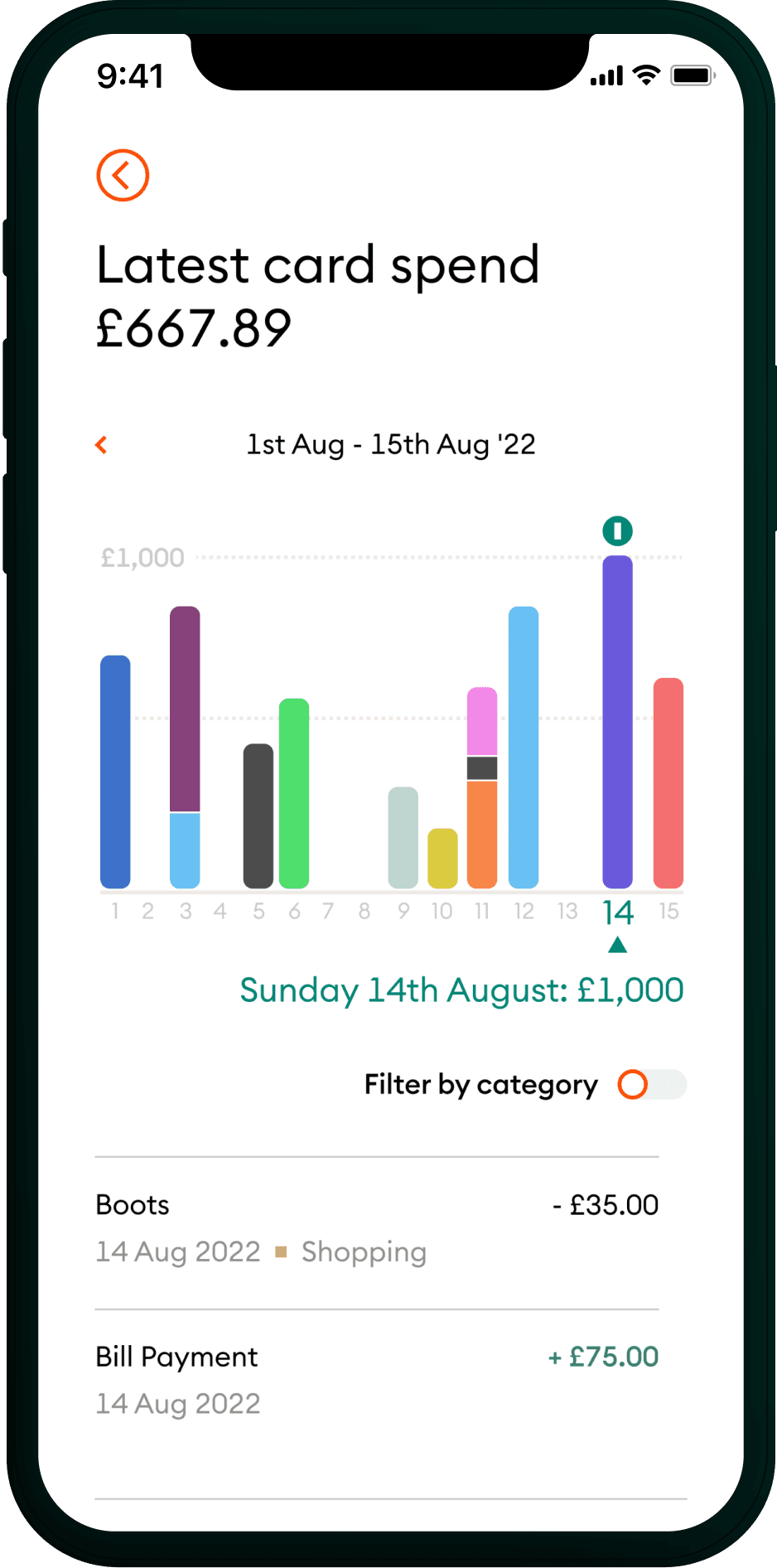Select the plum segment of day 3 bar

(185, 709)
